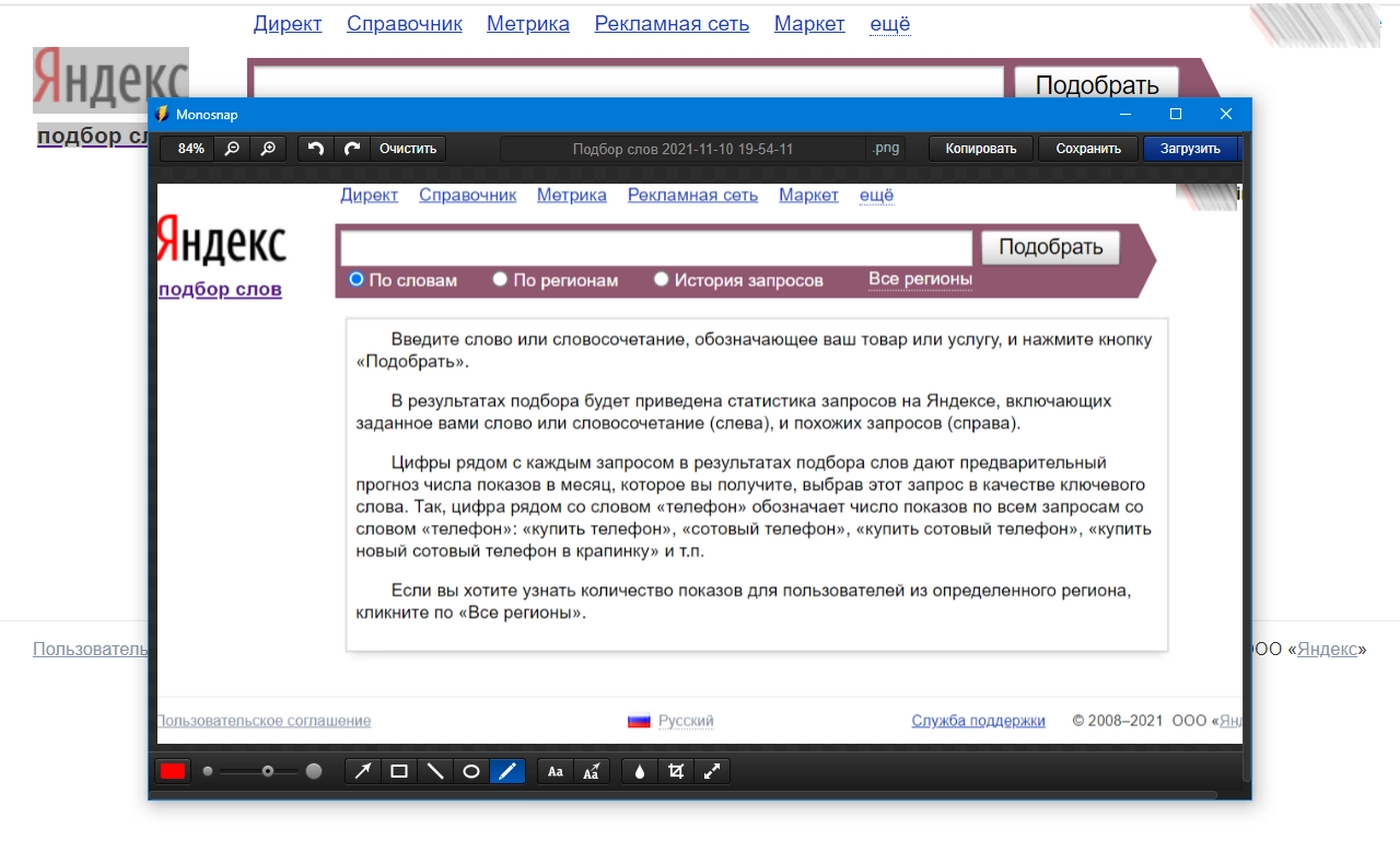
Task: Click grey Яндекс logo in browser page
Action: pos(110,80)
